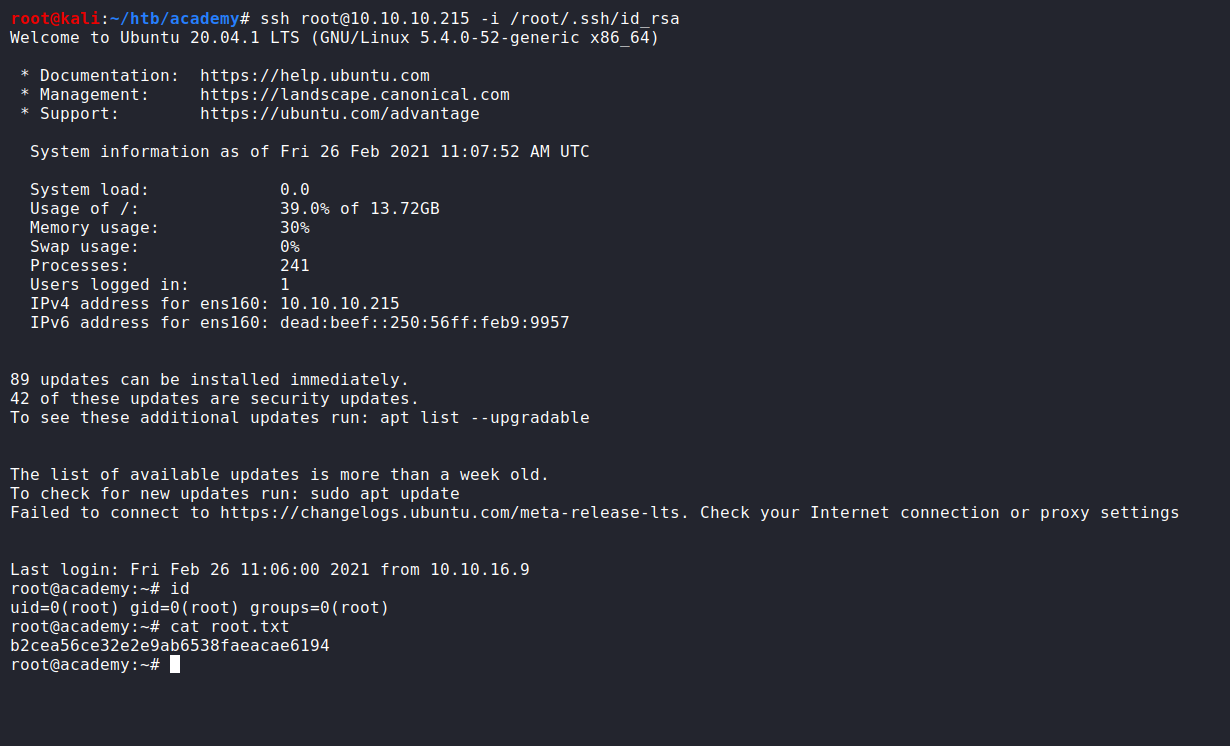The width and height of the screenshot is (1230, 746).
Task: Click the Memory usage 30% value
Action: coord(295,228)
